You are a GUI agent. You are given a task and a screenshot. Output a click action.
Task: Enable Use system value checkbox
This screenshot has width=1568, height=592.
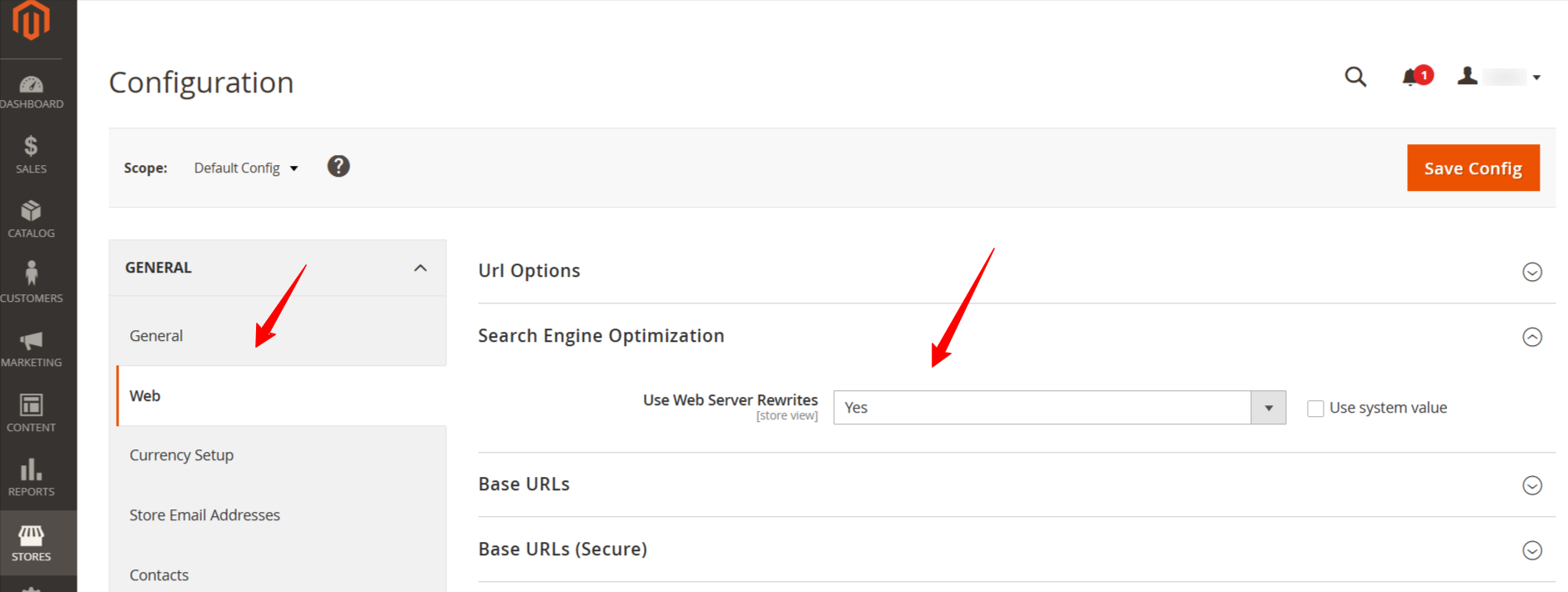1315,409
